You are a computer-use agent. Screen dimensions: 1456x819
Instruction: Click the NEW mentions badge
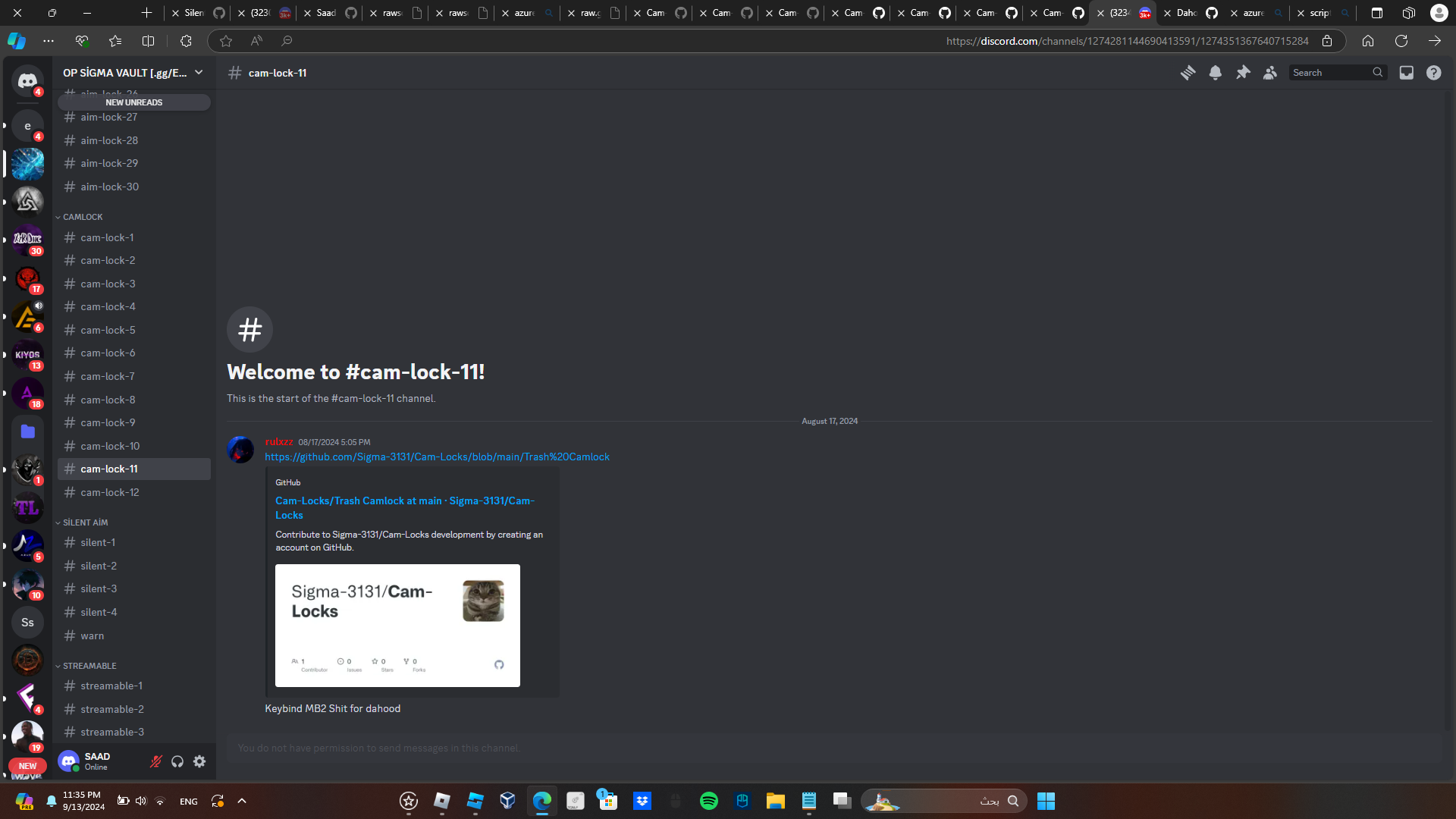pyautogui.click(x=27, y=766)
